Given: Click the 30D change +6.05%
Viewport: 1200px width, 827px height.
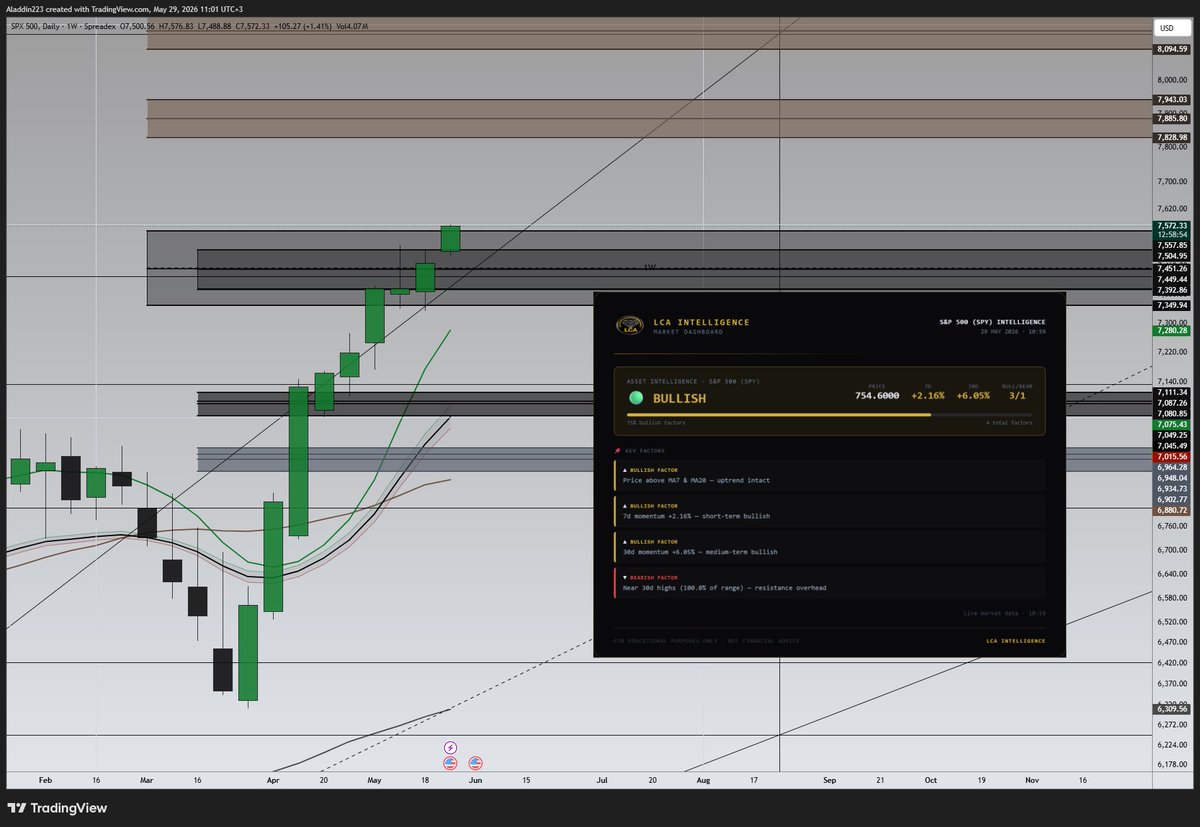Looking at the screenshot, I should [973, 395].
